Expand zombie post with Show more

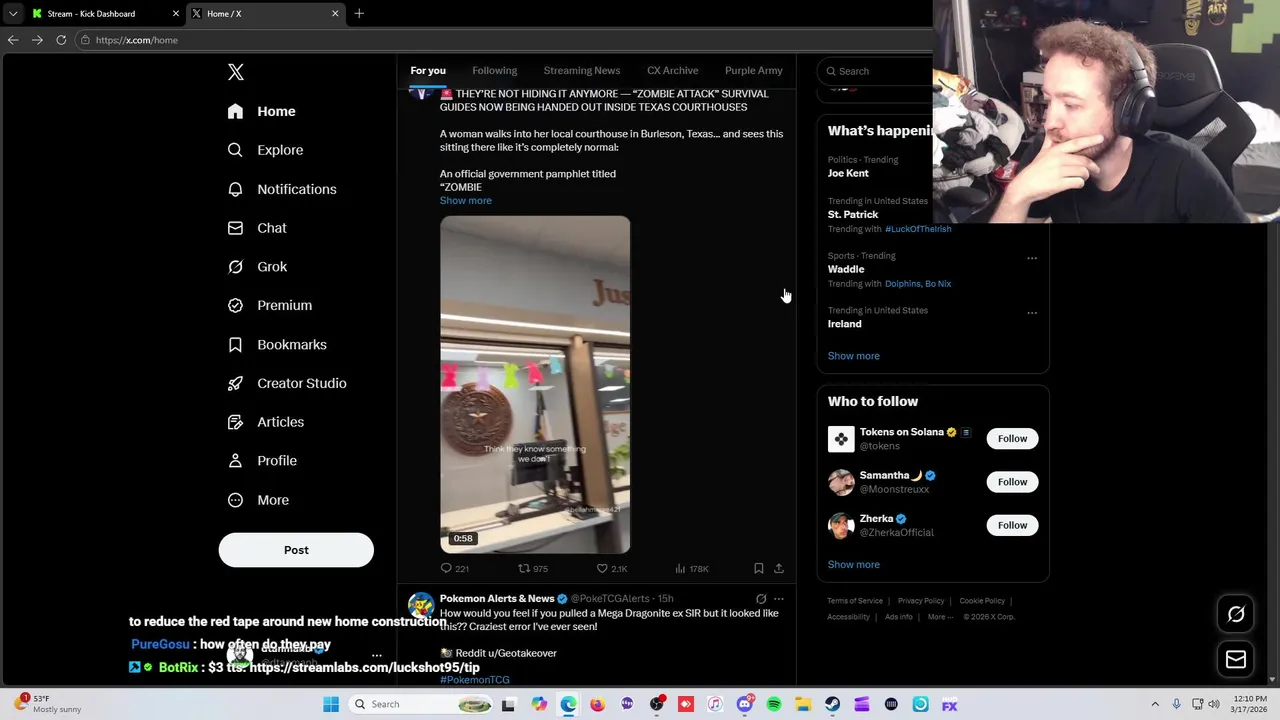coord(466,200)
